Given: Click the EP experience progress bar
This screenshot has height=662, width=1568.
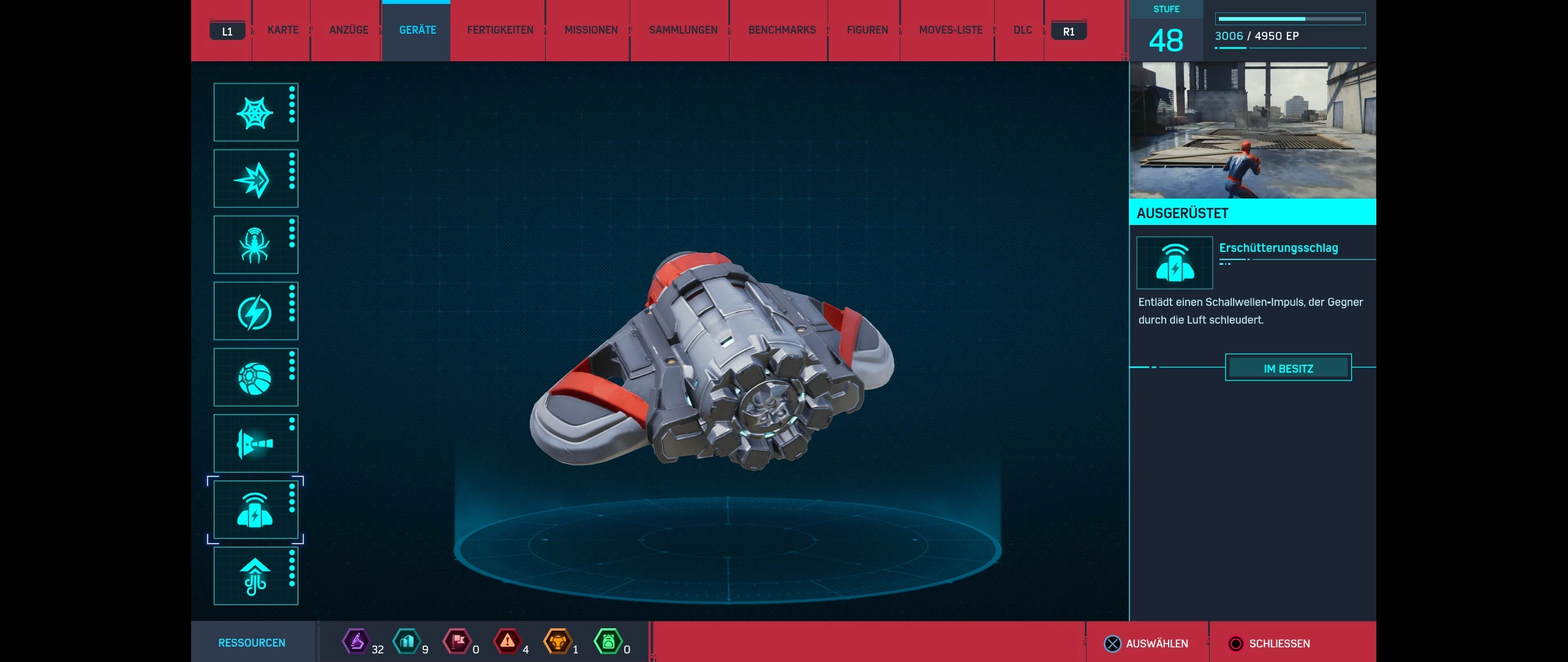Looking at the screenshot, I should [x=1290, y=19].
